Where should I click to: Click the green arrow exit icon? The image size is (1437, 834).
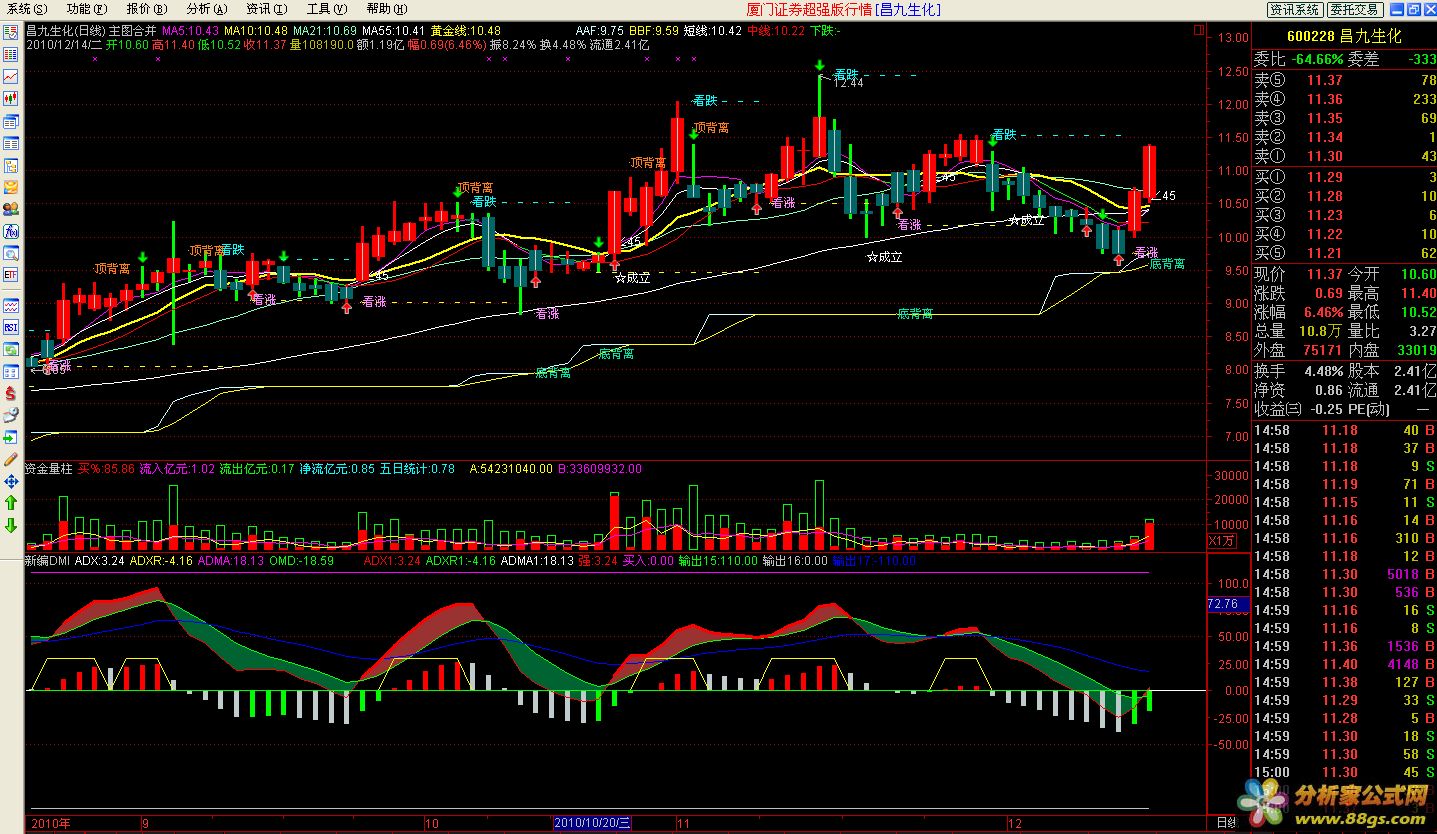(11, 438)
